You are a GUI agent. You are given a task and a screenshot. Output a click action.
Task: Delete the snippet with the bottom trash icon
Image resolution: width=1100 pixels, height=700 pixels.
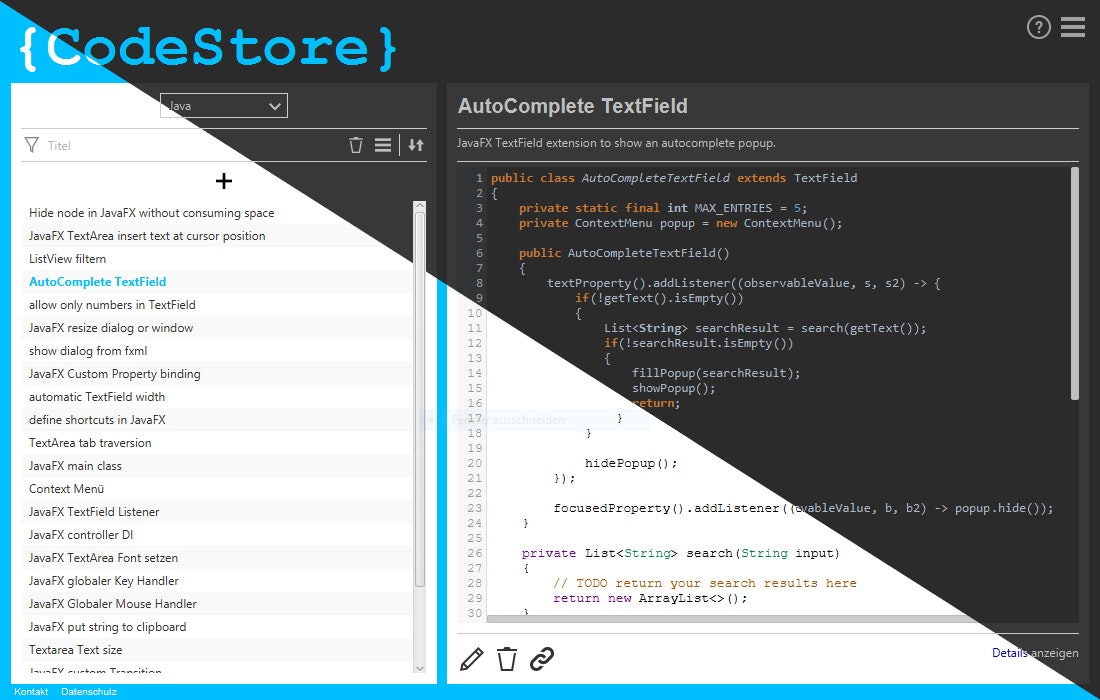tap(507, 659)
